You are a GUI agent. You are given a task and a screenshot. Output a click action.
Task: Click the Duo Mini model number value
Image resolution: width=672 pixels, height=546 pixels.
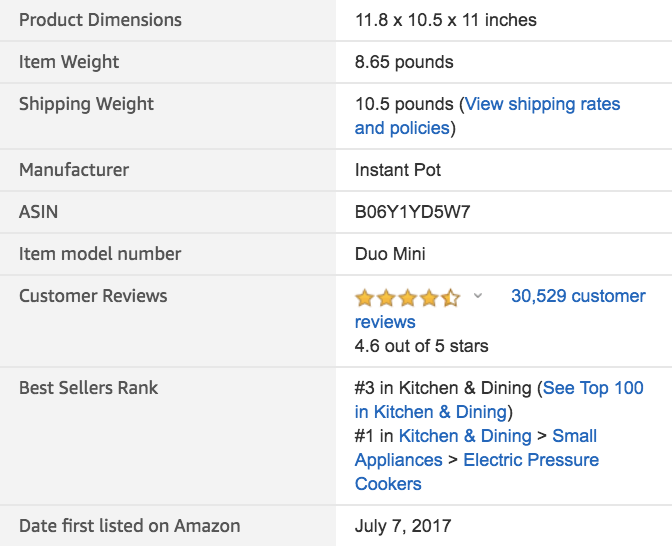(390, 254)
